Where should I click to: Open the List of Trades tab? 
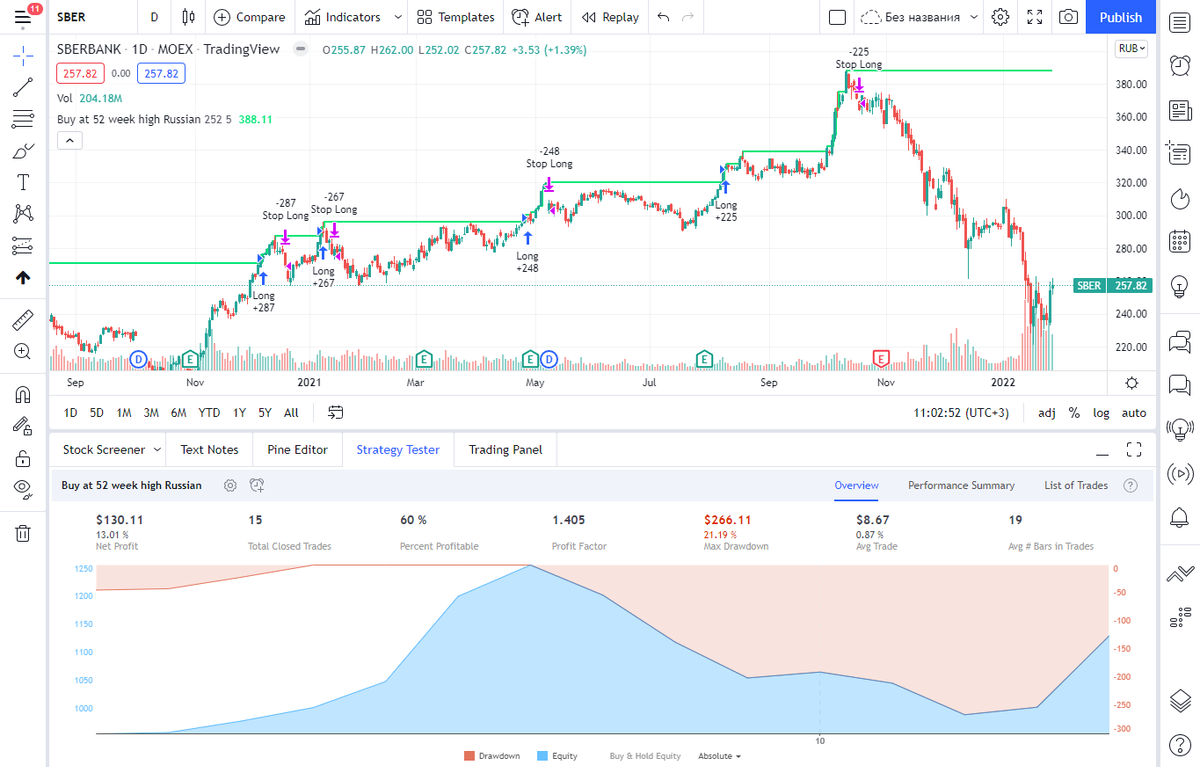coord(1076,485)
